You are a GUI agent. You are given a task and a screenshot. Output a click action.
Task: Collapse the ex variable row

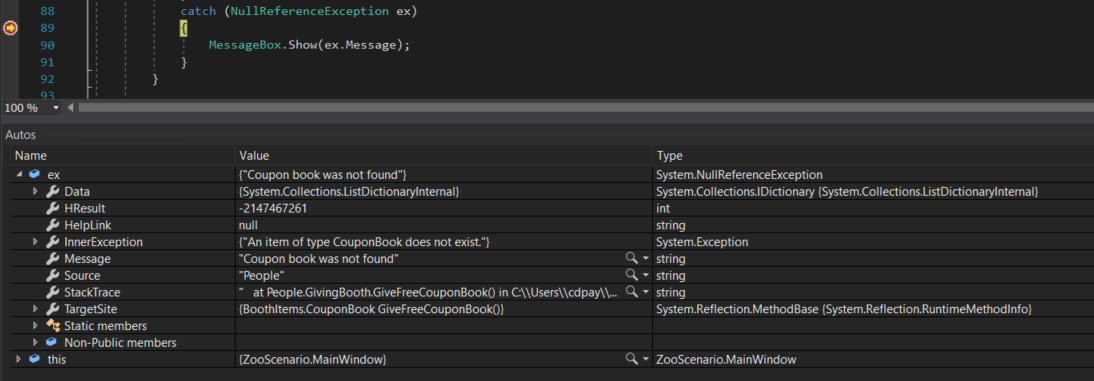pos(19,175)
